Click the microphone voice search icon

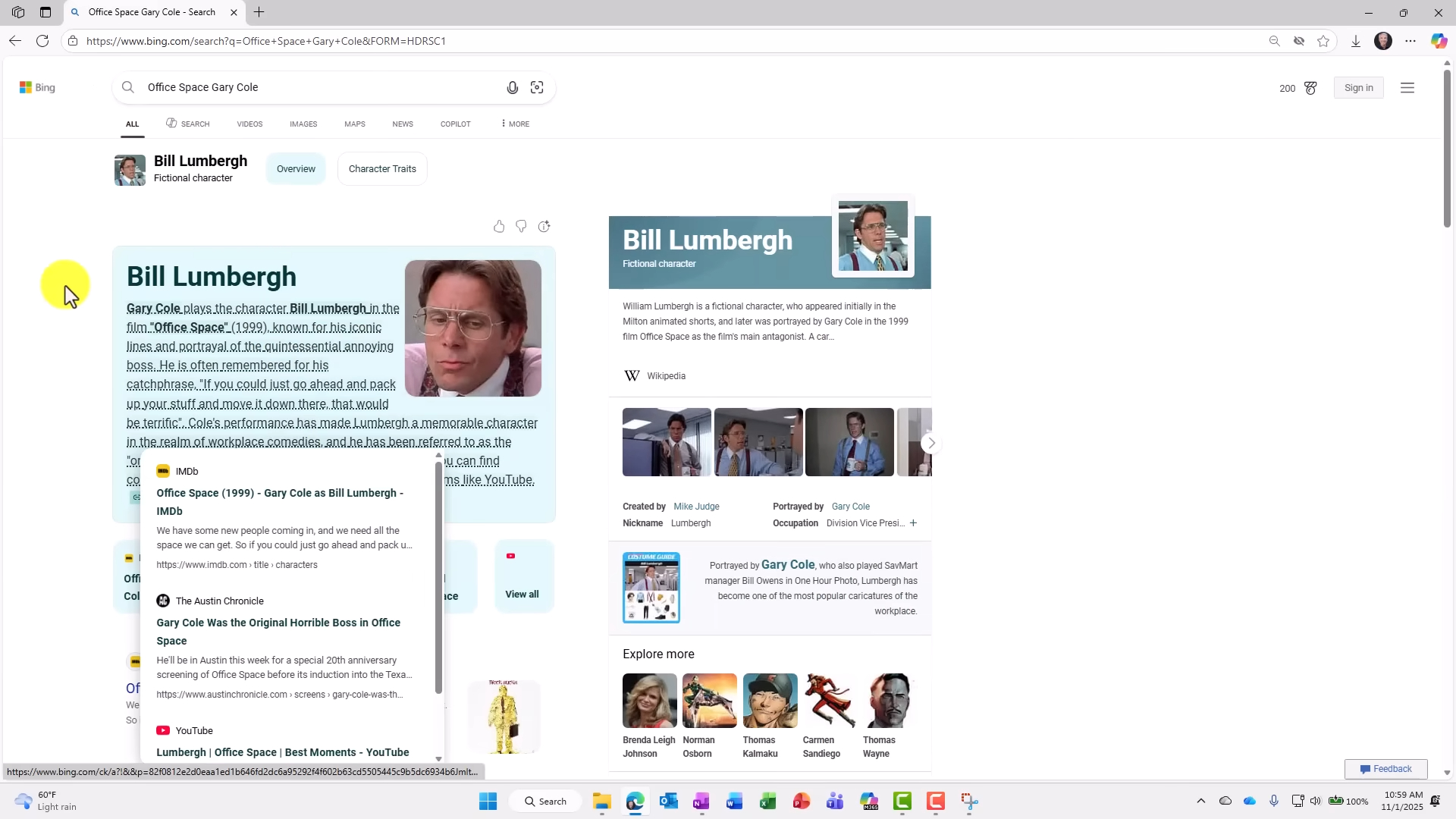[513, 88]
